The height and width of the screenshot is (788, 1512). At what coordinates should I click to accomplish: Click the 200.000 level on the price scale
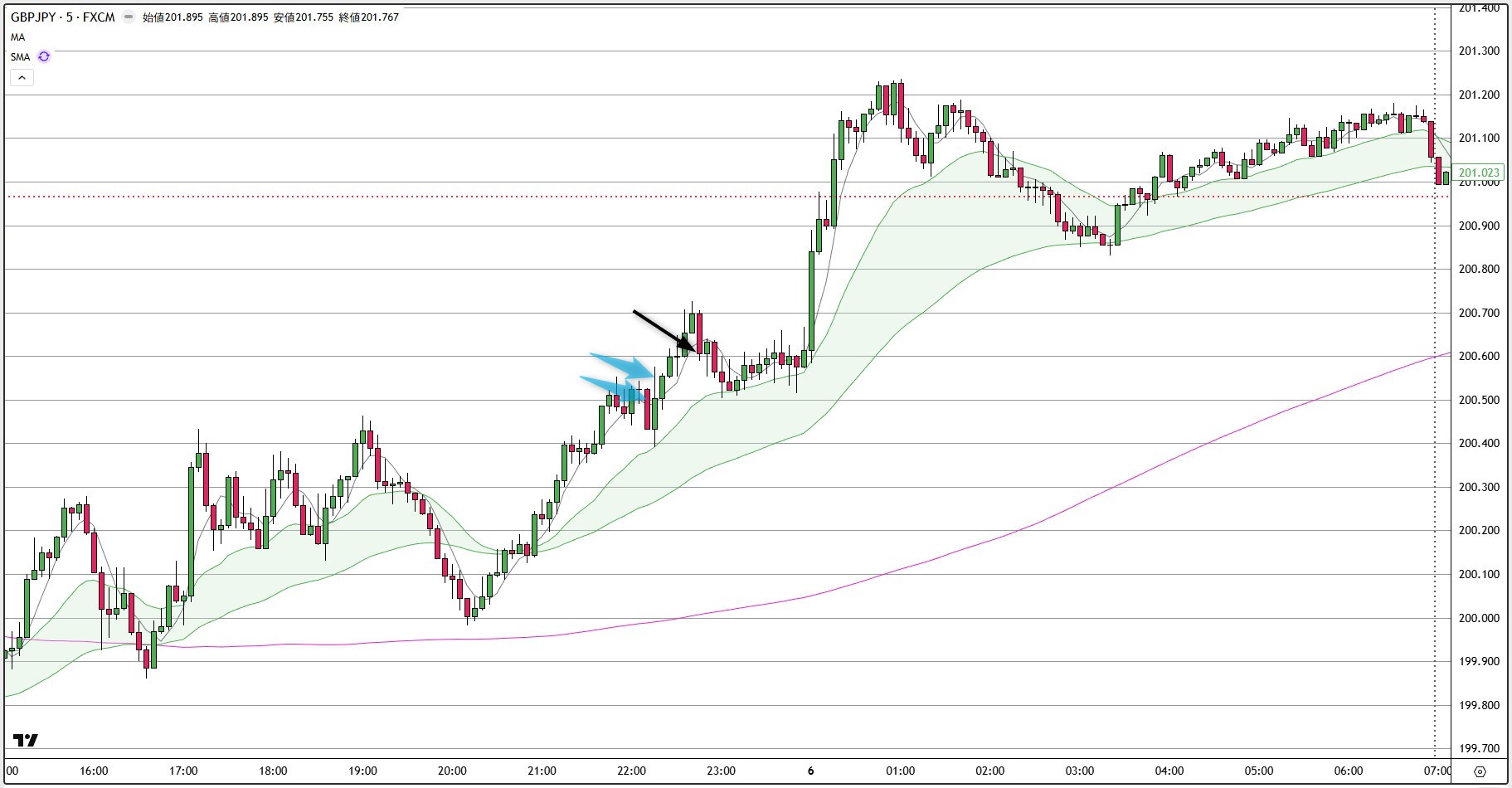pos(1479,618)
